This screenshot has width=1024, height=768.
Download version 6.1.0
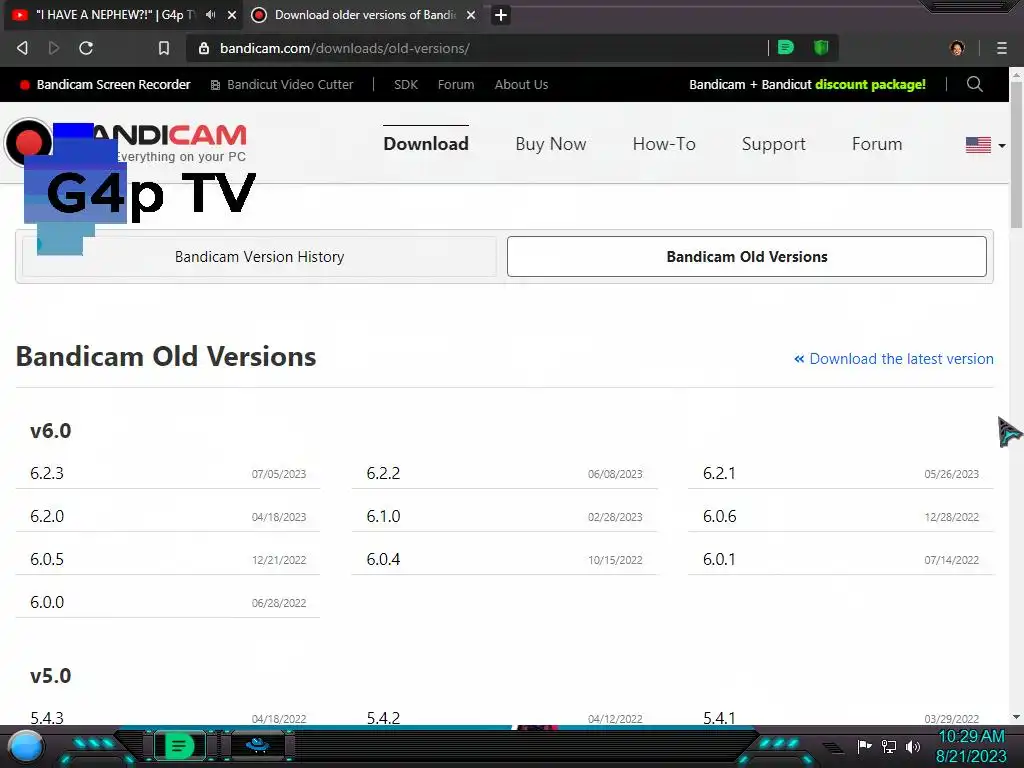(504, 517)
